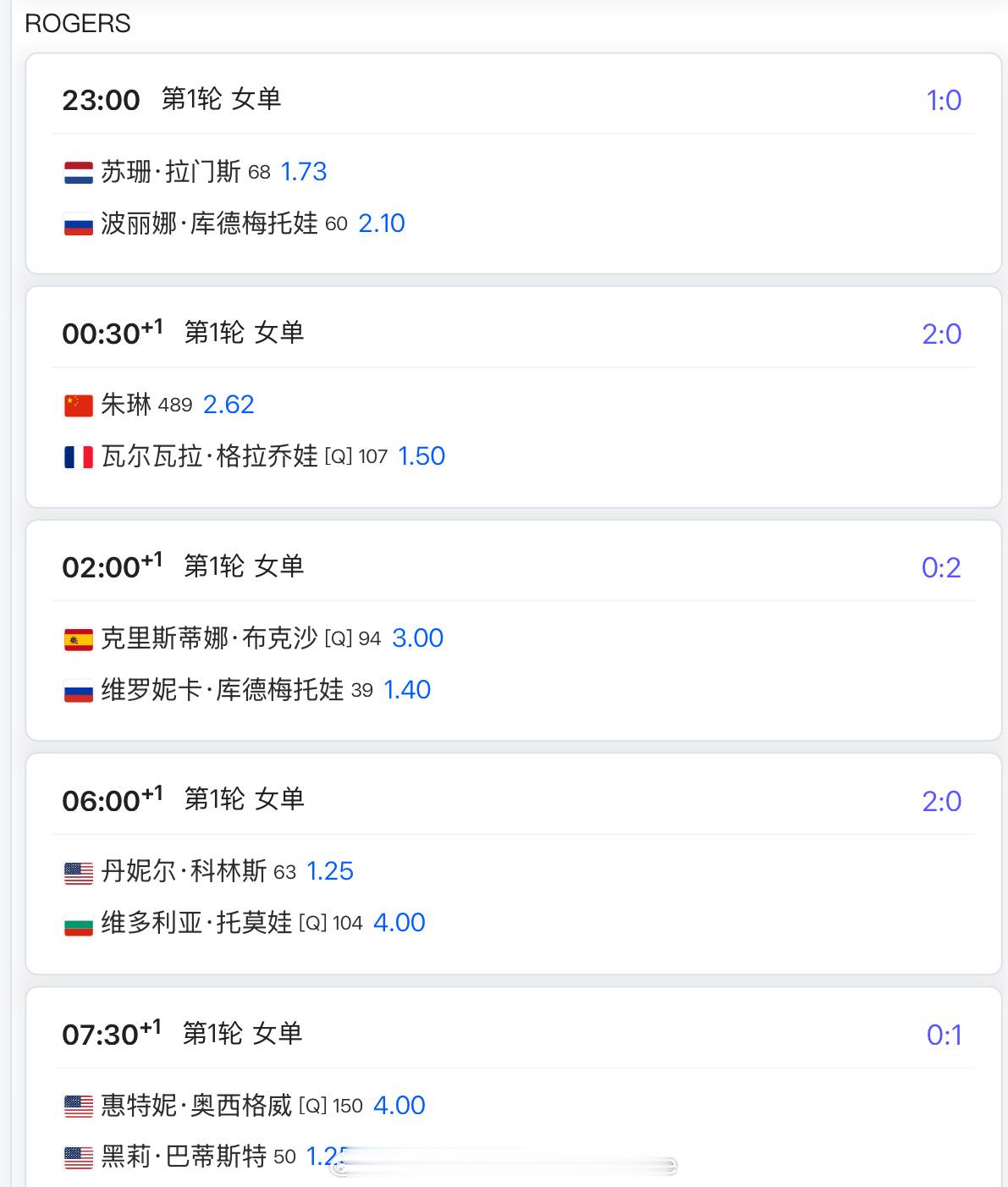Viewport: 1008px width, 1187px height.
Task: Click the China flag beside 朱琳
Action: click(x=79, y=406)
